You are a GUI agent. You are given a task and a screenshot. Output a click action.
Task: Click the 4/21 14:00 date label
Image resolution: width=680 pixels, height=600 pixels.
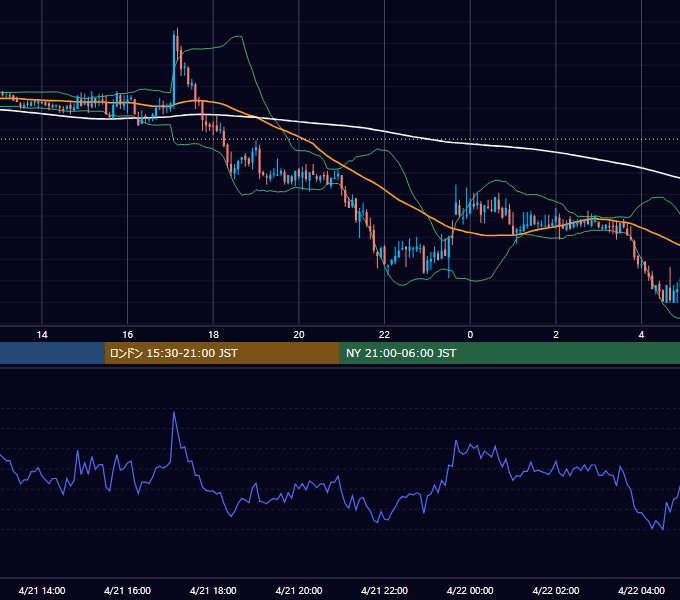coord(42,590)
